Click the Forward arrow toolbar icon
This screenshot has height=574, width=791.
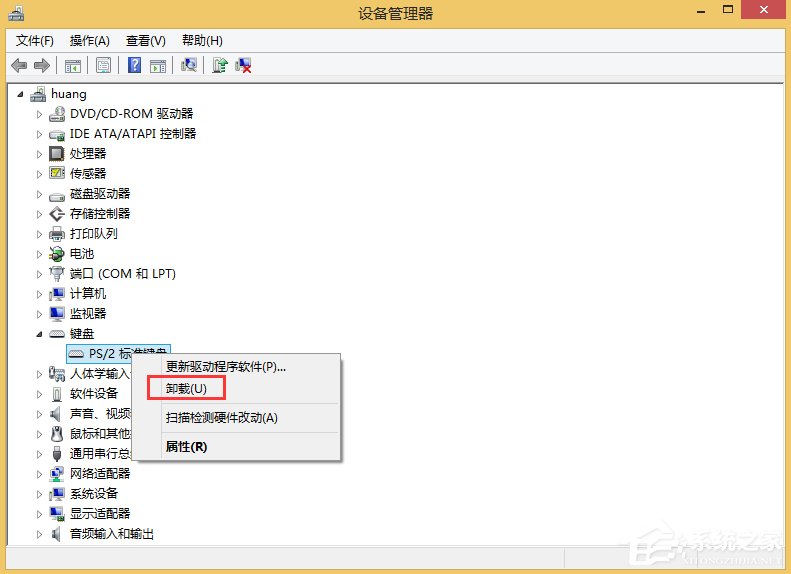(x=42, y=65)
